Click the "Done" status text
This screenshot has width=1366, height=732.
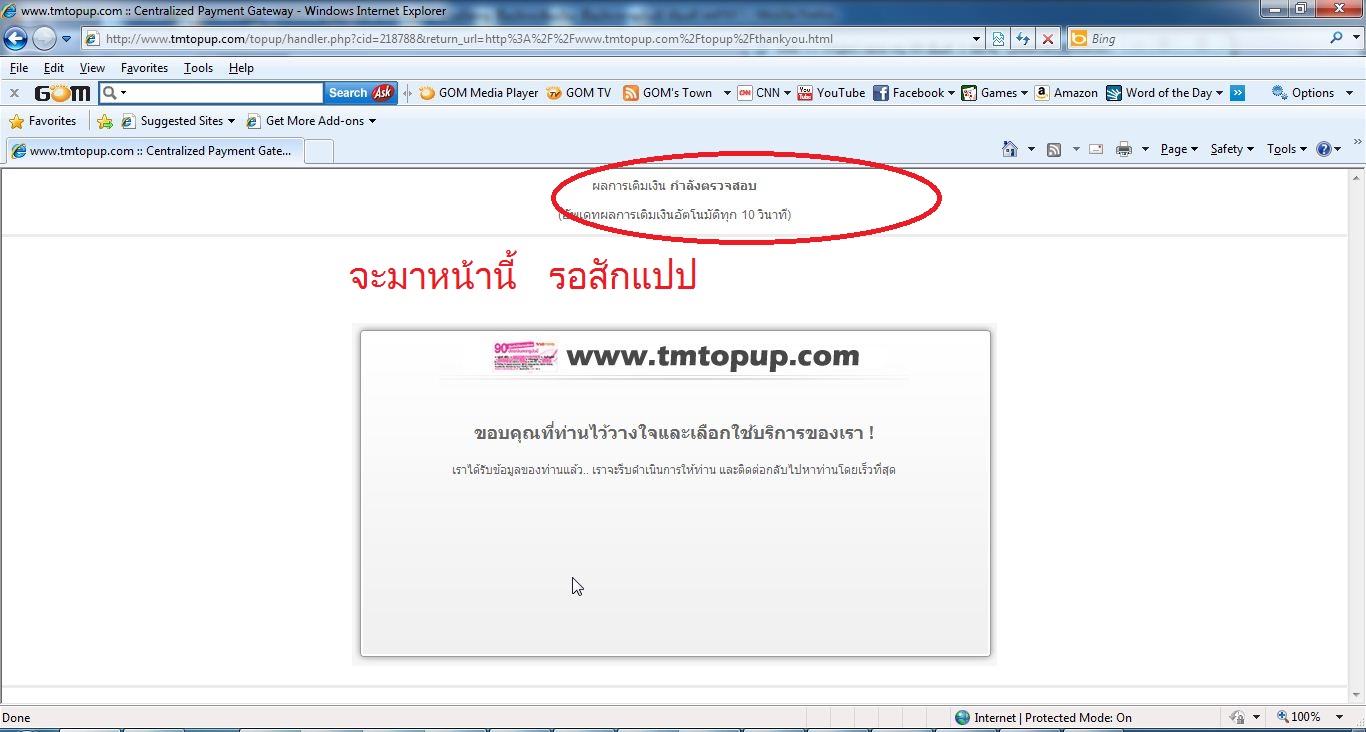(17, 717)
